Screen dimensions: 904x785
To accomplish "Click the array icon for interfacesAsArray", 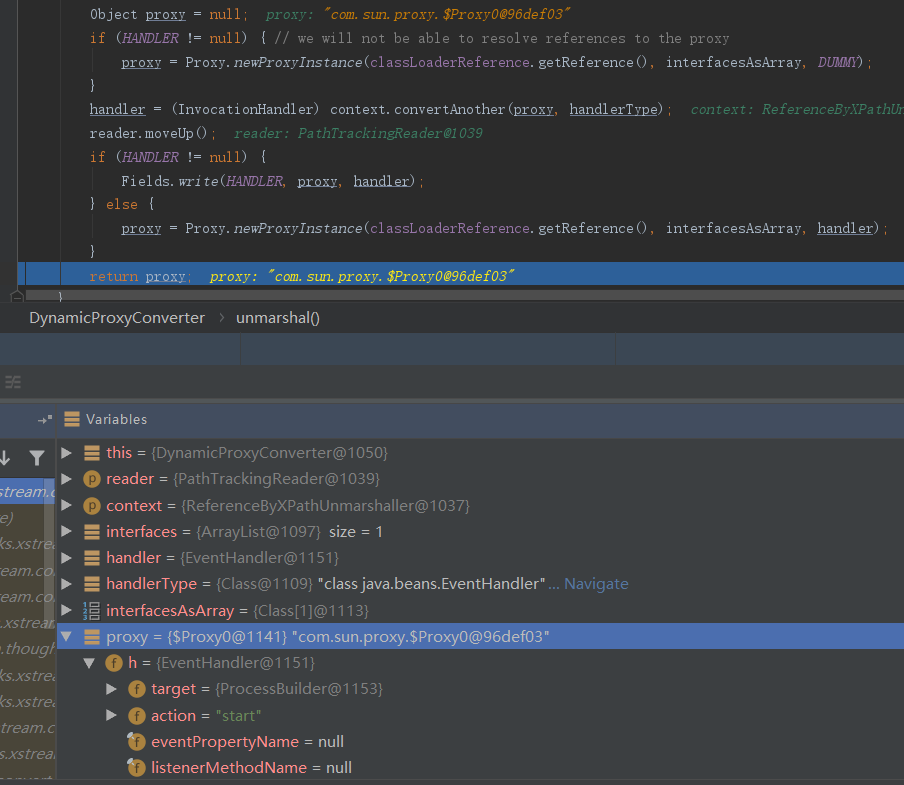I will (92, 610).
